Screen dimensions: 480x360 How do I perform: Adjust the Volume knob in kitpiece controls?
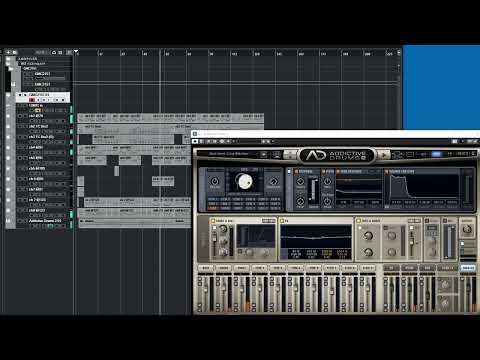click(x=215, y=181)
